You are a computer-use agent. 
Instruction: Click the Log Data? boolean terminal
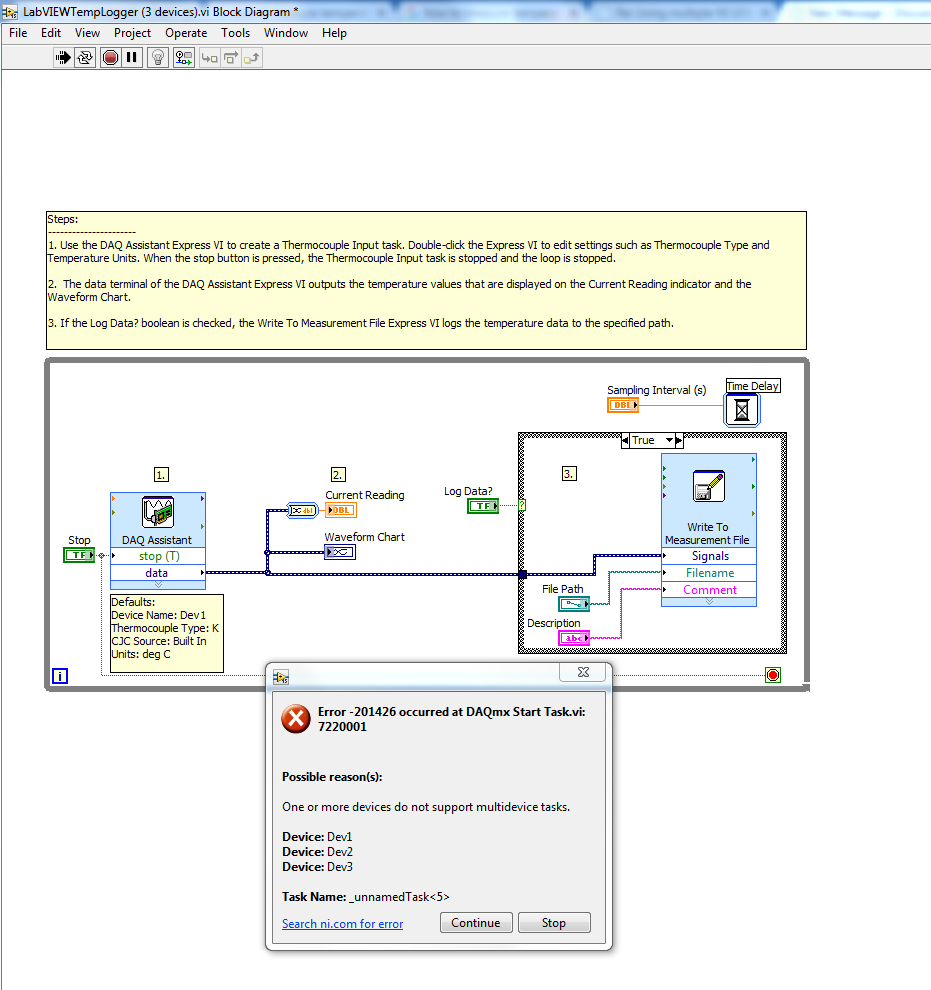coord(483,506)
